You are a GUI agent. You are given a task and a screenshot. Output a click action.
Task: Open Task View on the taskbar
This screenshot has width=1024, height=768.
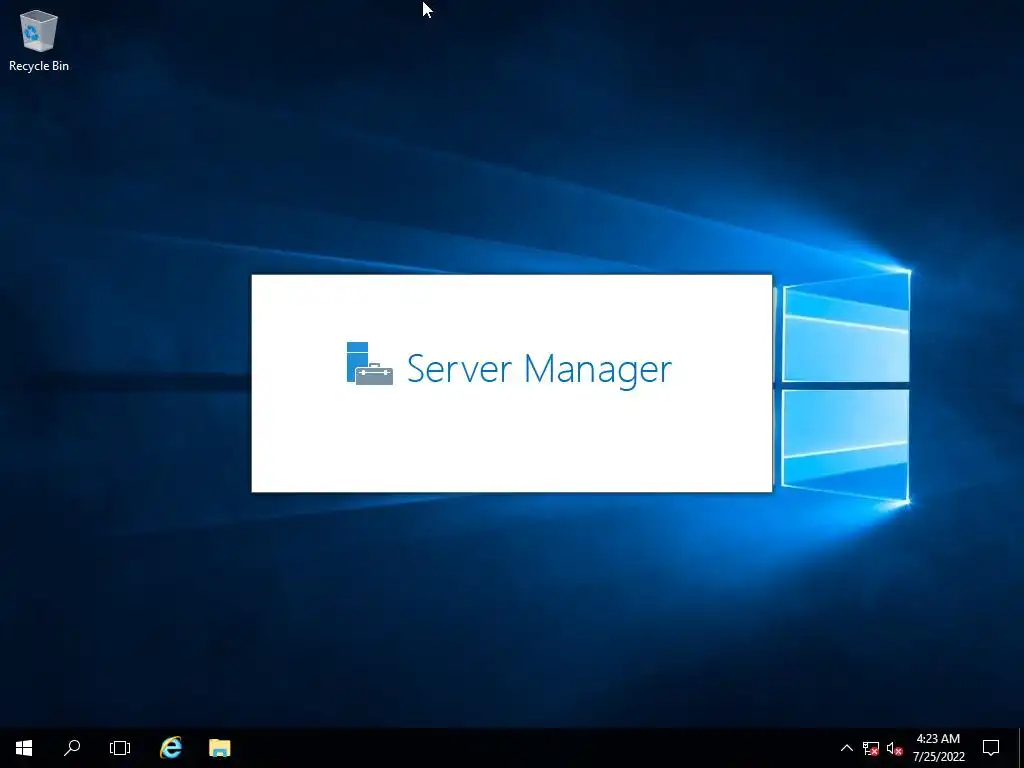[120, 748]
